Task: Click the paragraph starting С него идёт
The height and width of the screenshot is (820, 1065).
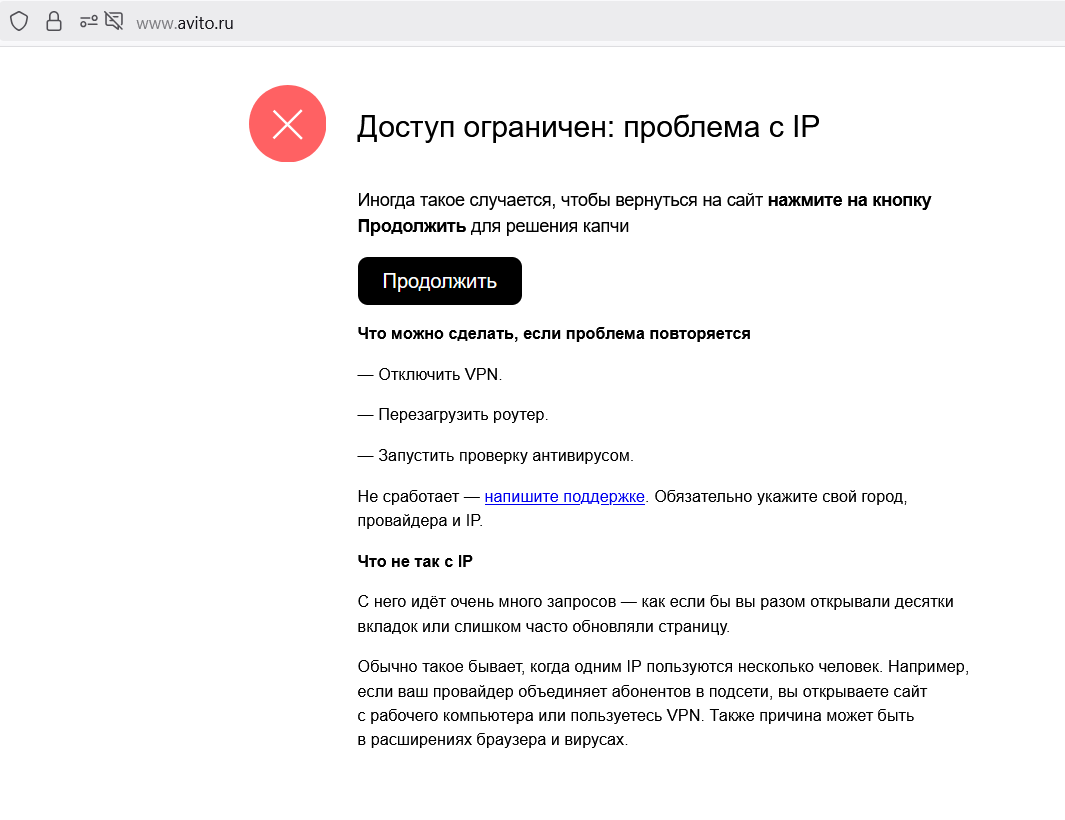Action: 655,614
